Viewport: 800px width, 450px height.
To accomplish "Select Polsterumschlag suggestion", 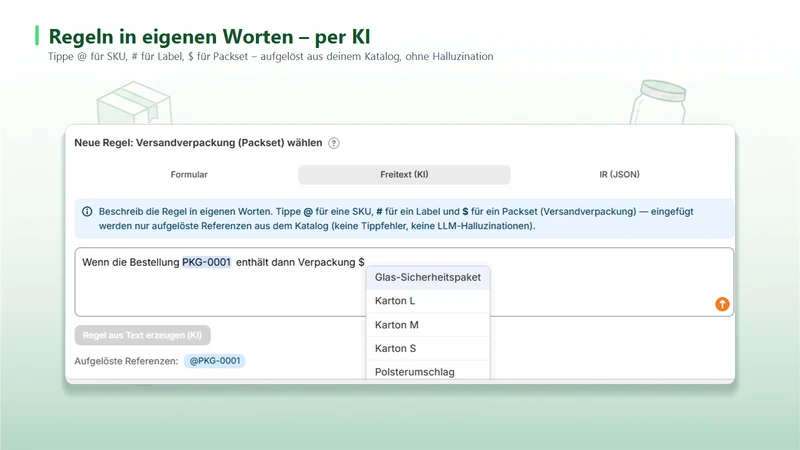I will point(428,371).
